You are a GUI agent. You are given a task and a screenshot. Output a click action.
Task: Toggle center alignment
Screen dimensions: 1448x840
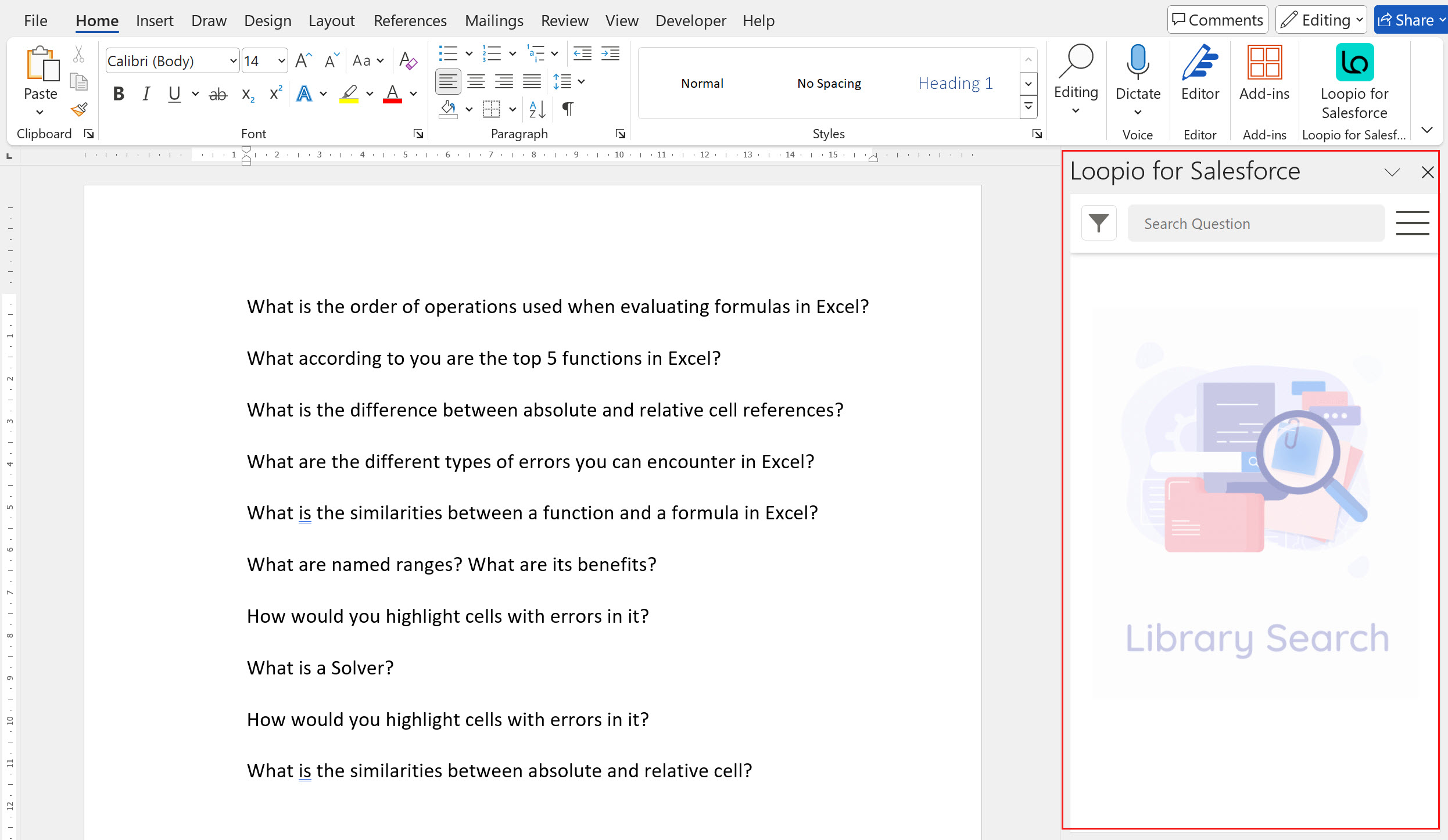(x=476, y=81)
